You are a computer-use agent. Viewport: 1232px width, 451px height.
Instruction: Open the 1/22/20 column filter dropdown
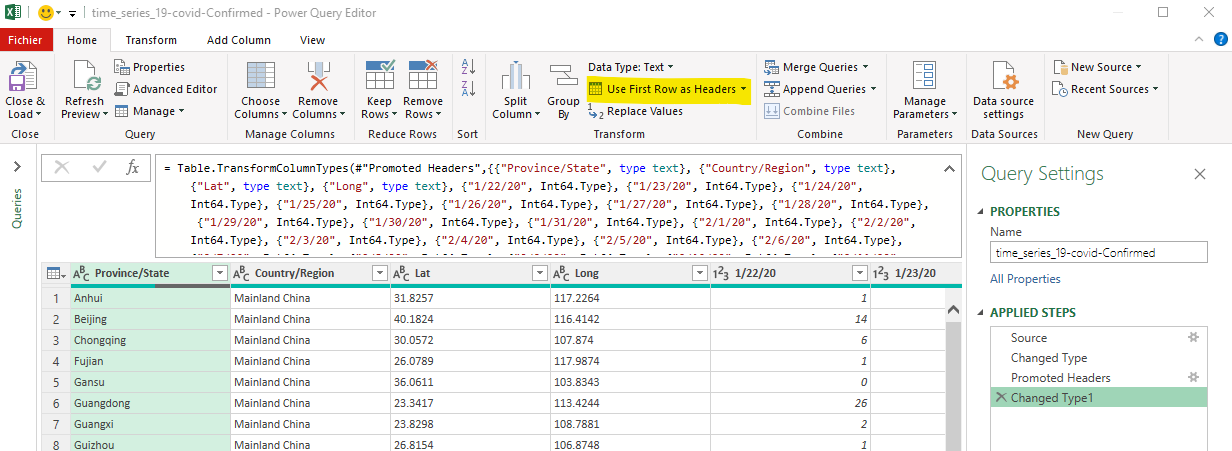(x=858, y=274)
